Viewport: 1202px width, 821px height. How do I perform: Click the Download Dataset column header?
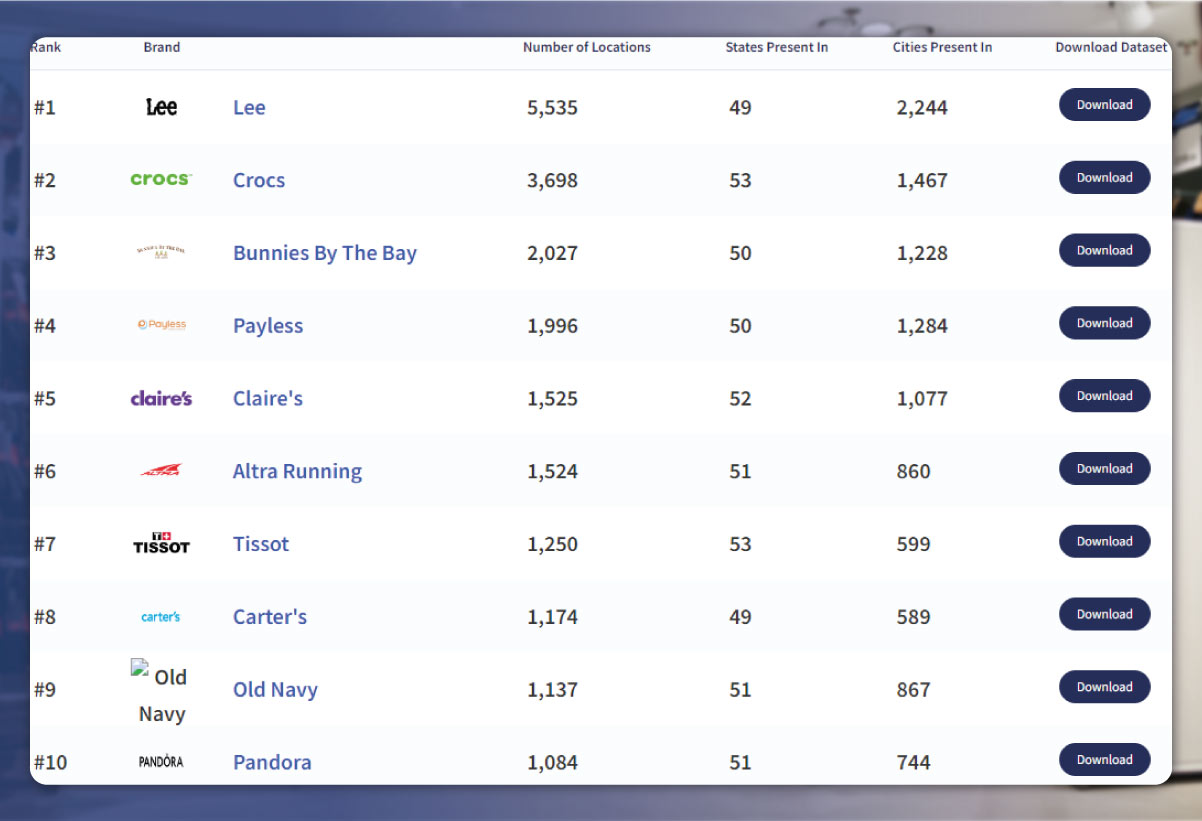pos(1111,47)
